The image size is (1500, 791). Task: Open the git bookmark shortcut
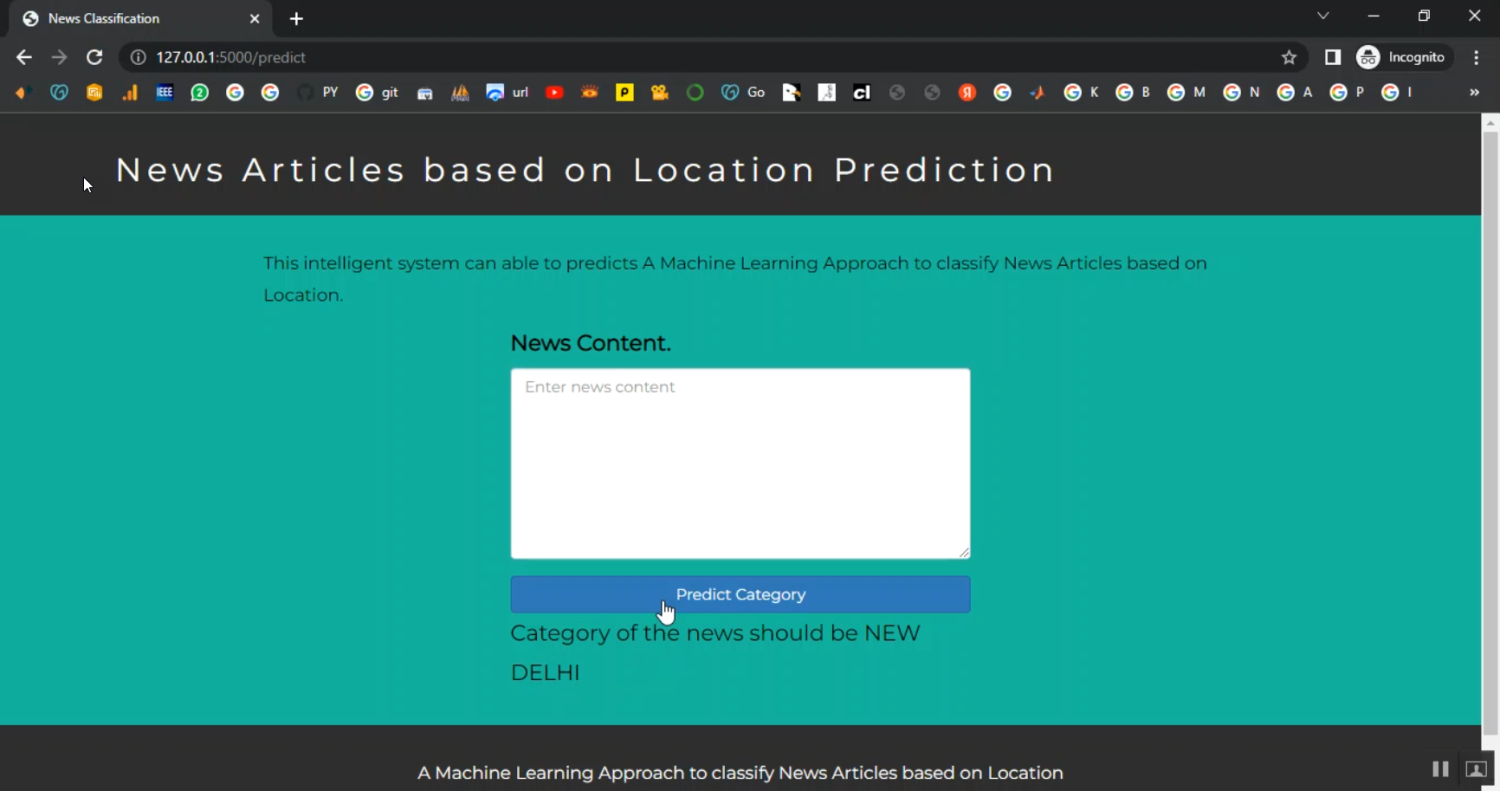[381, 92]
